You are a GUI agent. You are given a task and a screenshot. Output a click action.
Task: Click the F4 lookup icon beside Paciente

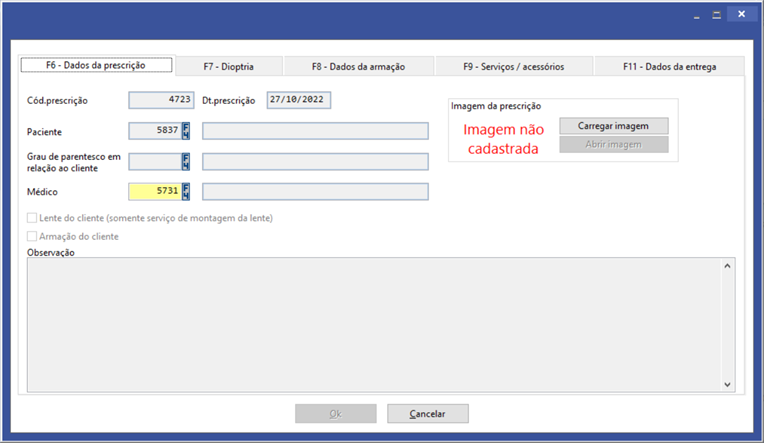[186, 131]
